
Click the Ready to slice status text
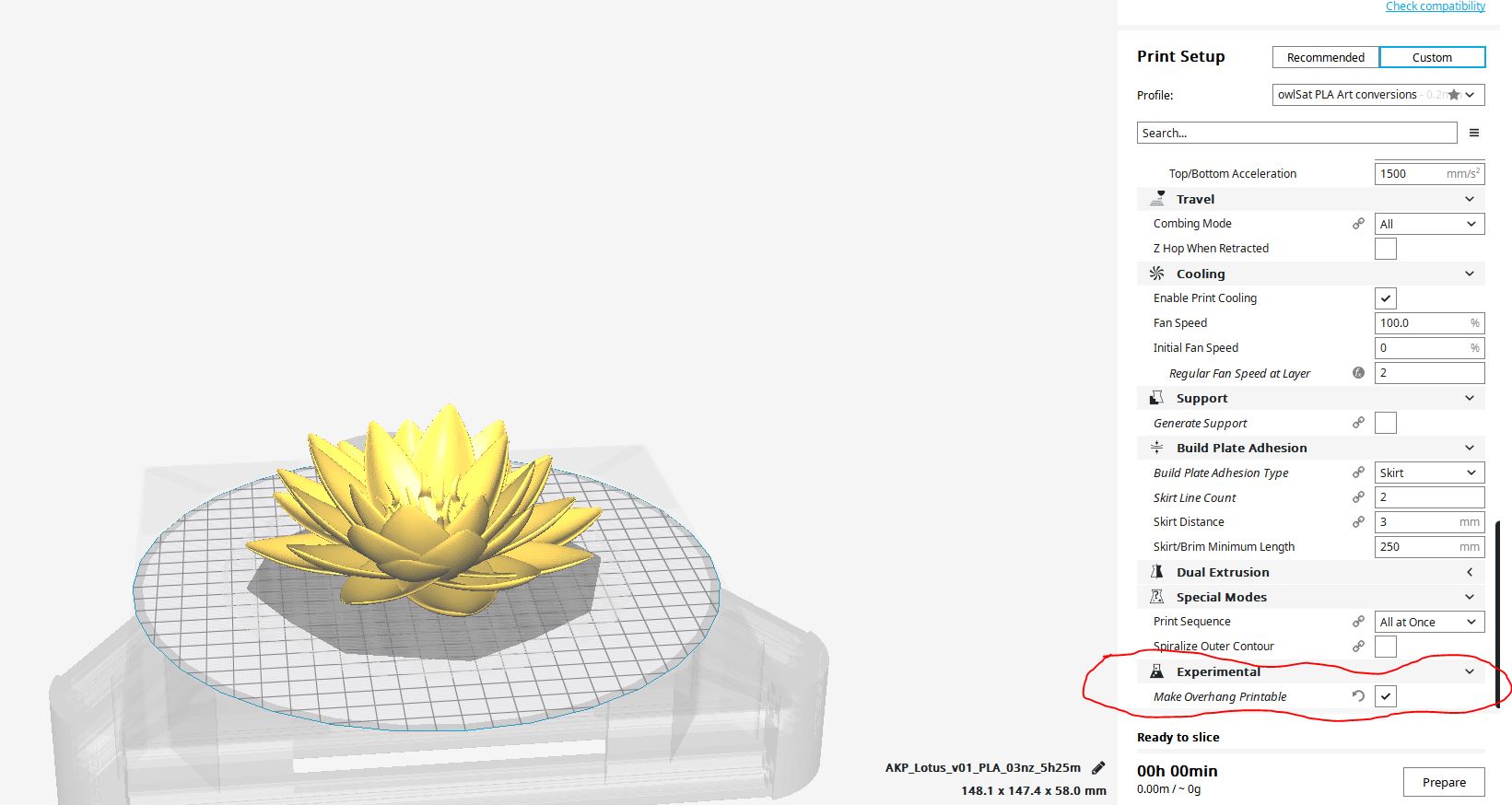(x=1178, y=737)
